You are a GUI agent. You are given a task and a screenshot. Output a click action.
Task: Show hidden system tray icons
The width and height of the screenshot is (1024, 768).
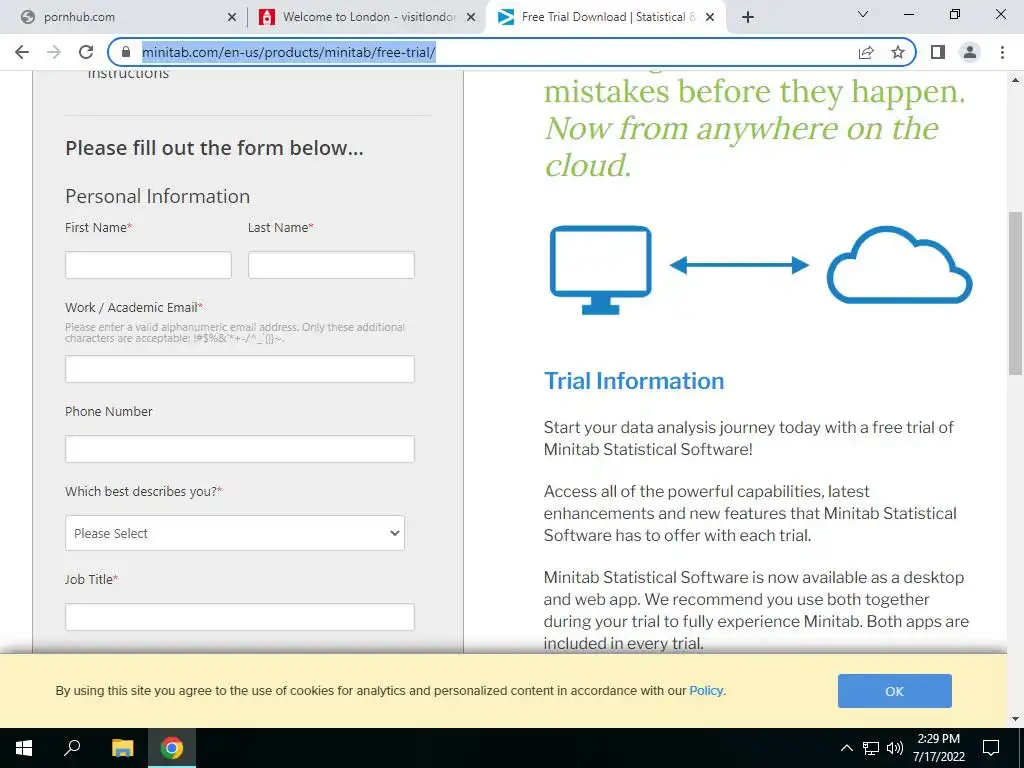pos(846,748)
